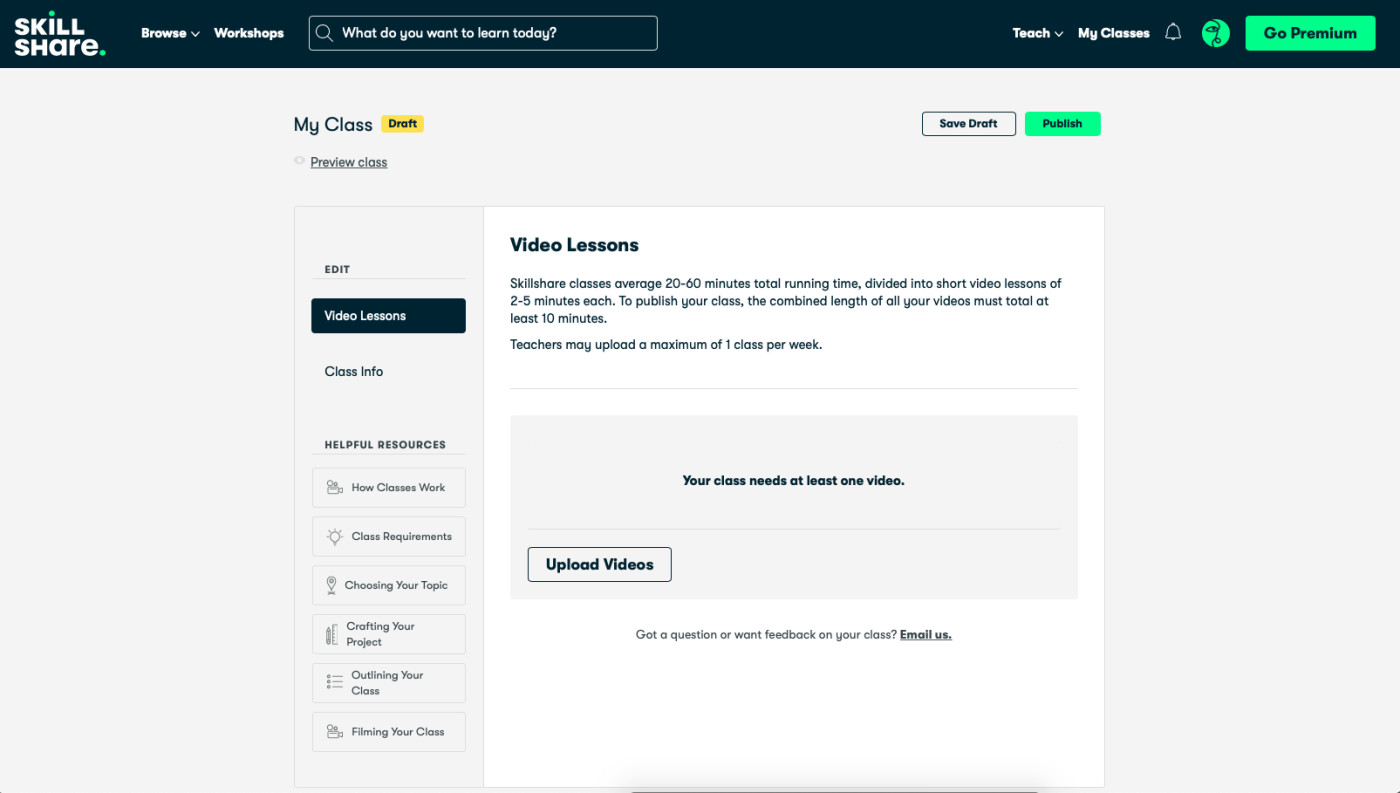The width and height of the screenshot is (1400, 793).
Task: Open the user profile avatar
Action: (x=1215, y=33)
